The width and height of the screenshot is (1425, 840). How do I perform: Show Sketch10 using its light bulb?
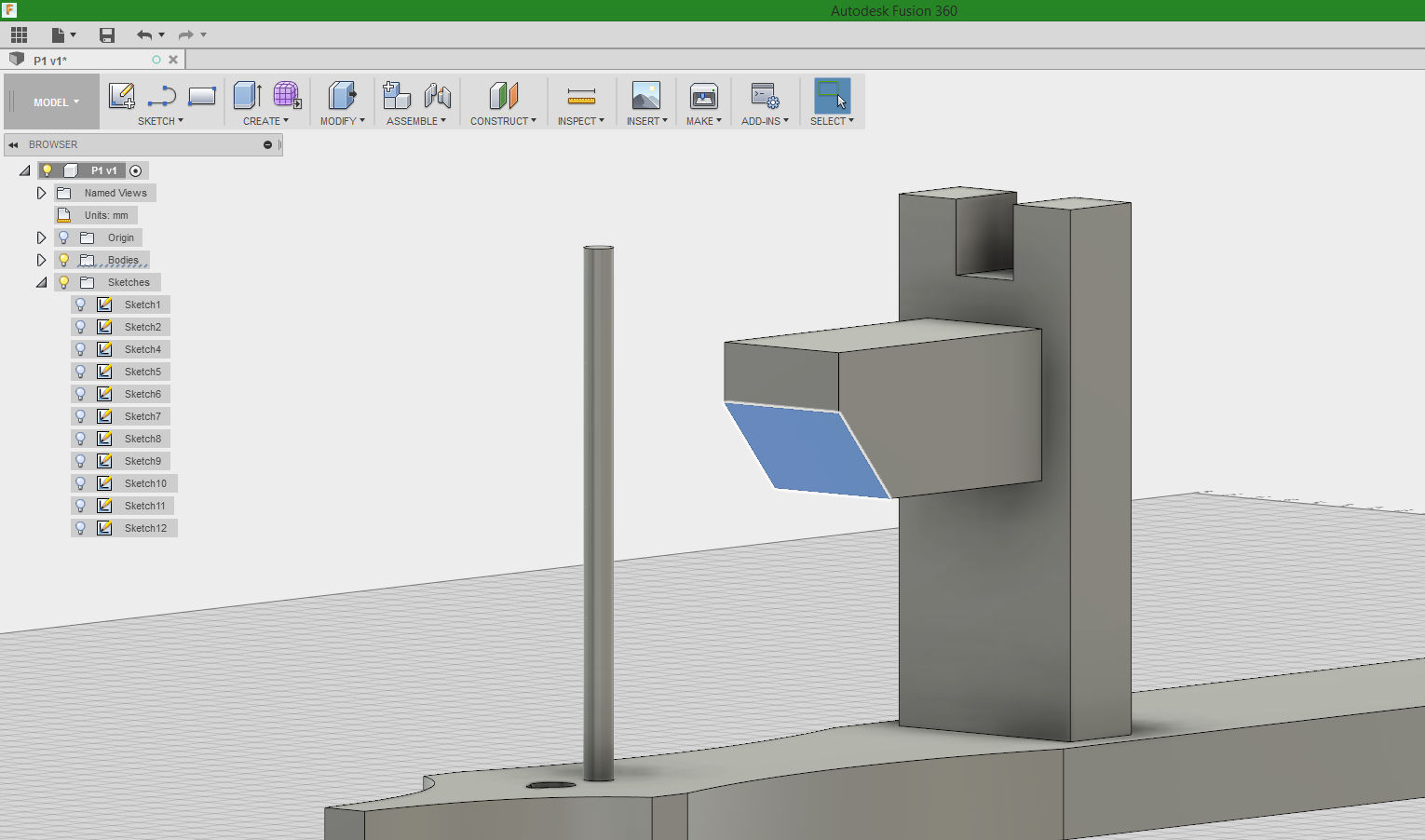coord(81,483)
